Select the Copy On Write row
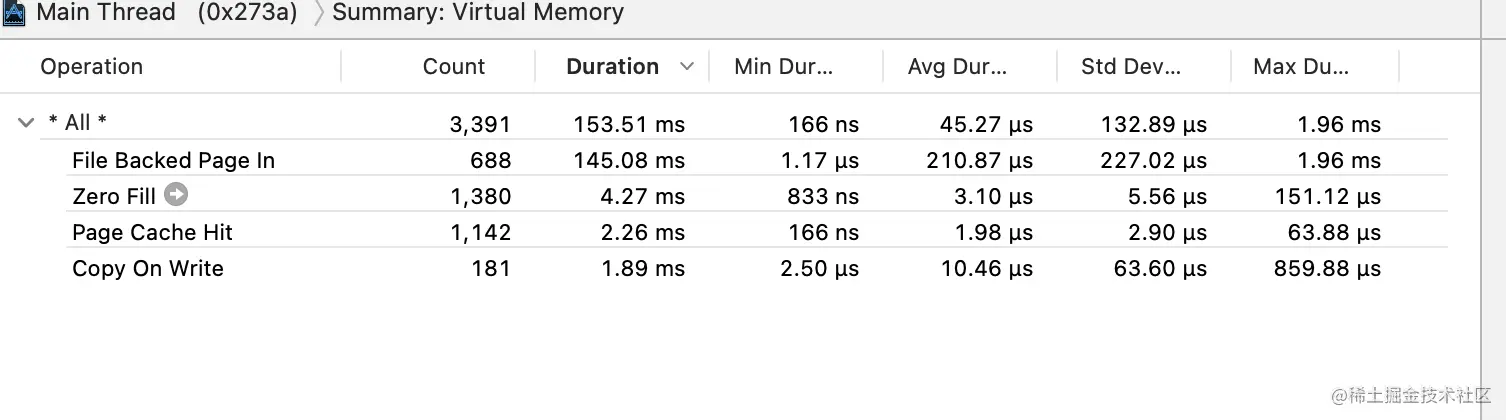 [148, 269]
